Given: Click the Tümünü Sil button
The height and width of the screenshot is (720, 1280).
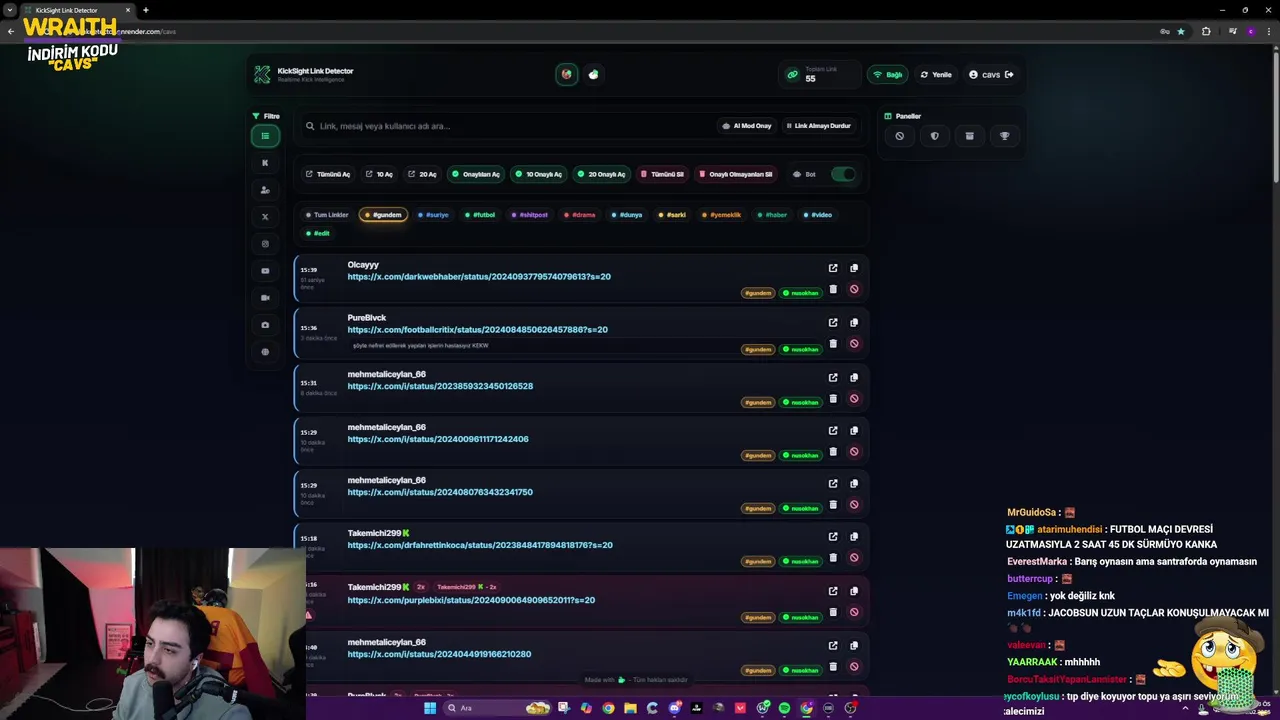Looking at the screenshot, I should pos(662,174).
